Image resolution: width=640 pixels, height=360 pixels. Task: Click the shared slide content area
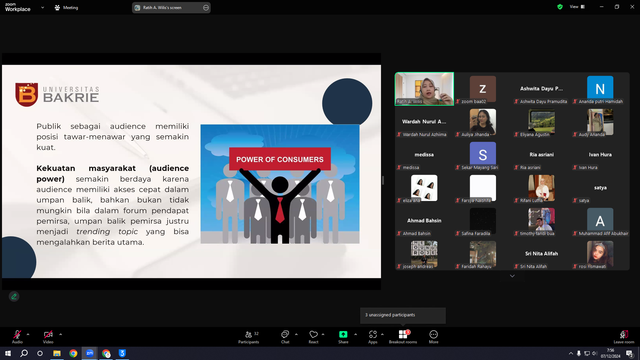[191, 171]
